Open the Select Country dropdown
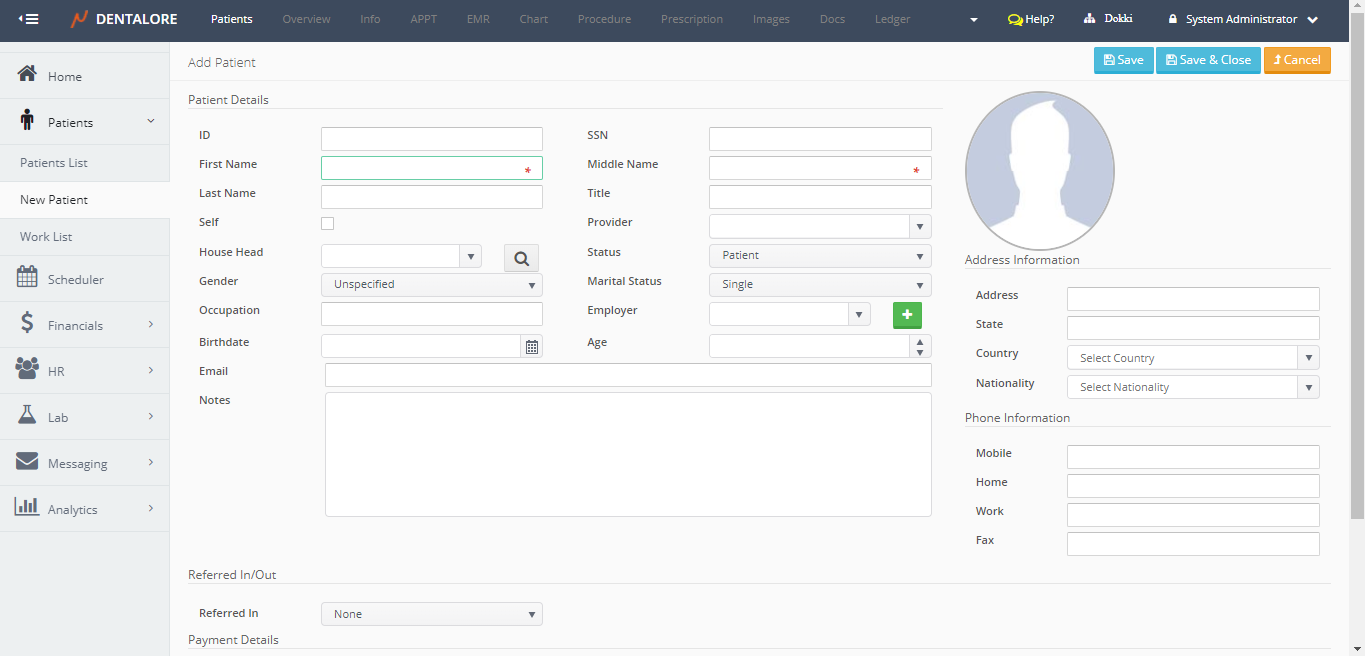 [1193, 358]
